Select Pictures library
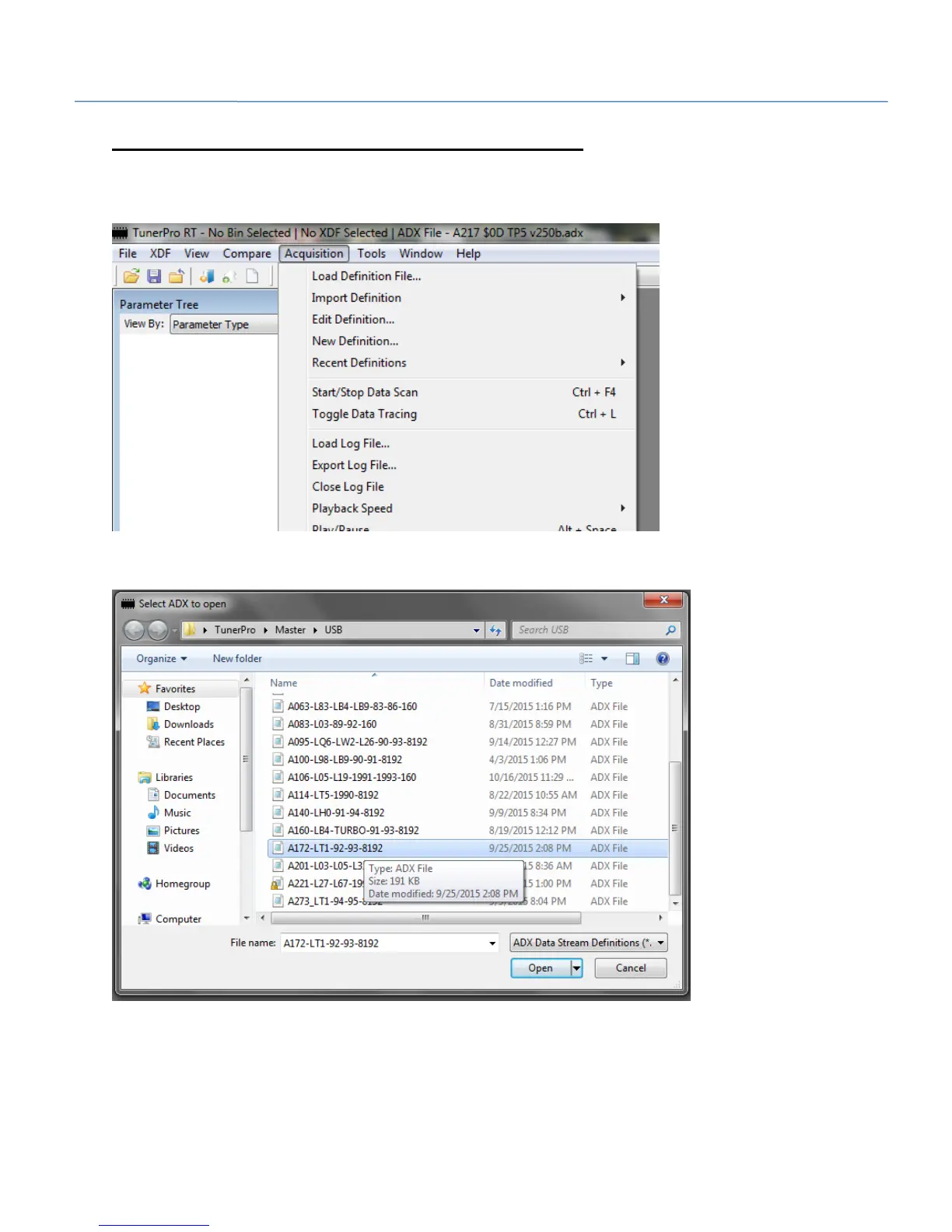Screen dimensions: 952x1232 pos(181,831)
